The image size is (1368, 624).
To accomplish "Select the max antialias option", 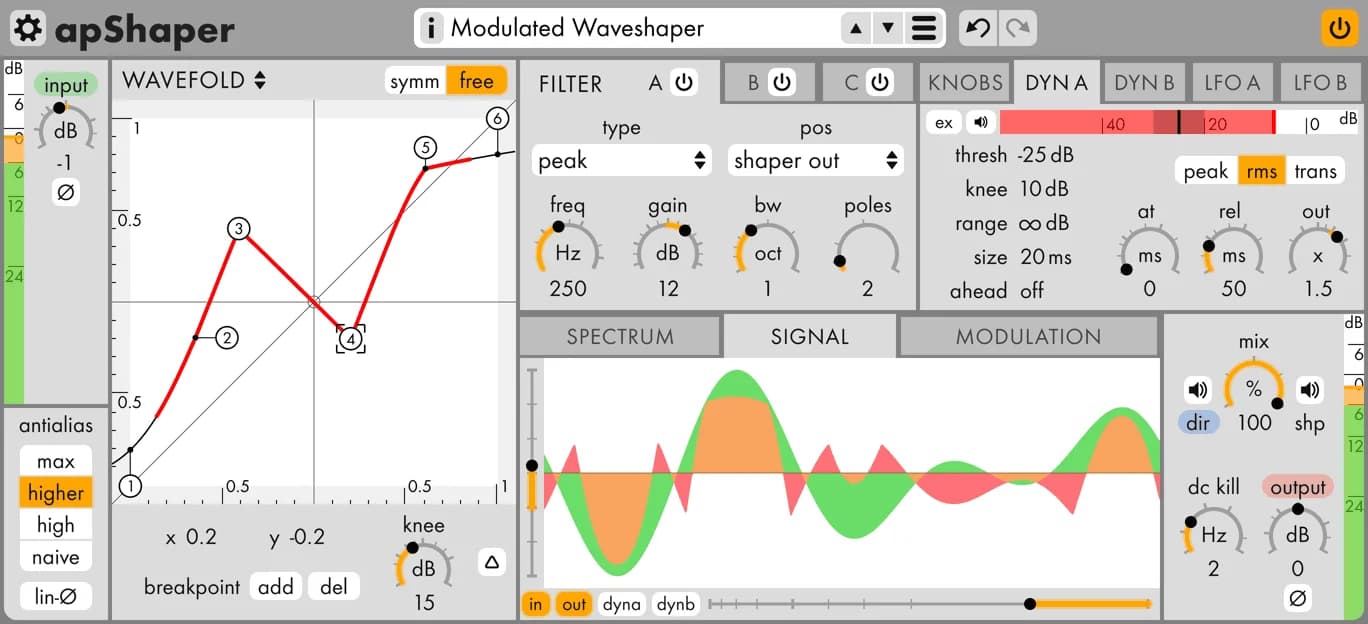I will 56,461.
